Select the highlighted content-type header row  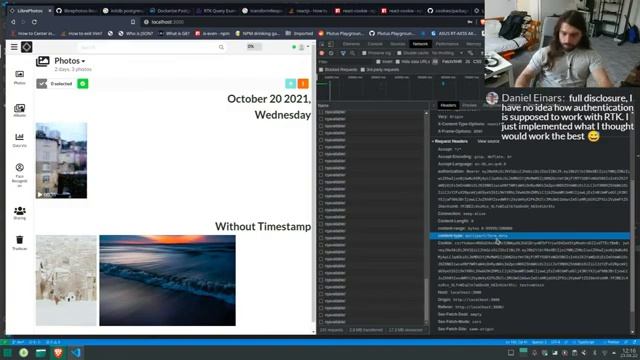tap(530, 236)
